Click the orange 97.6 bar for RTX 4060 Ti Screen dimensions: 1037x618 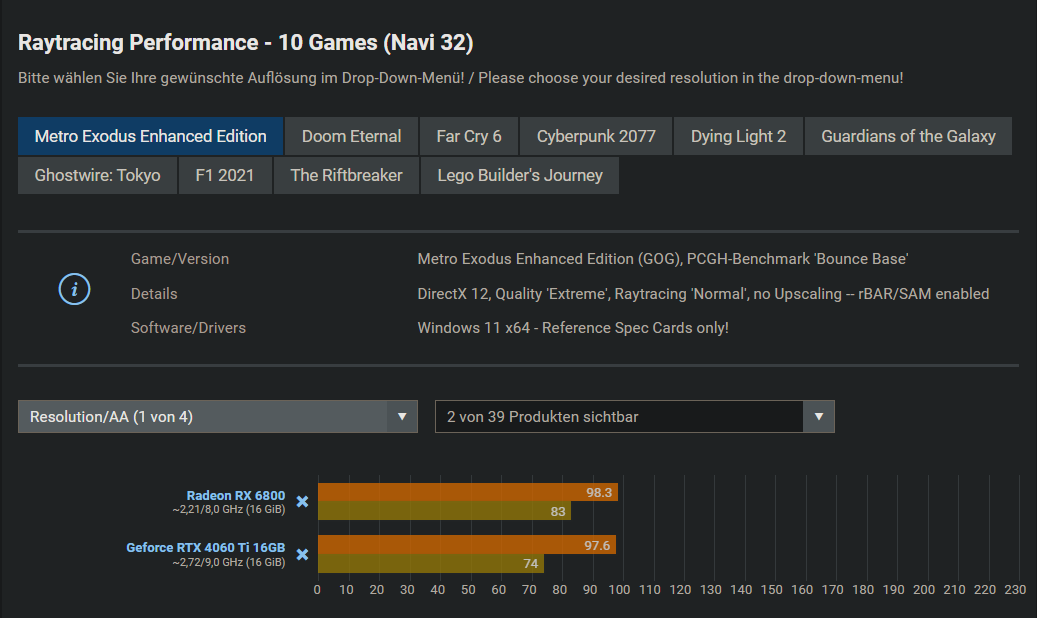pyautogui.click(x=467, y=545)
